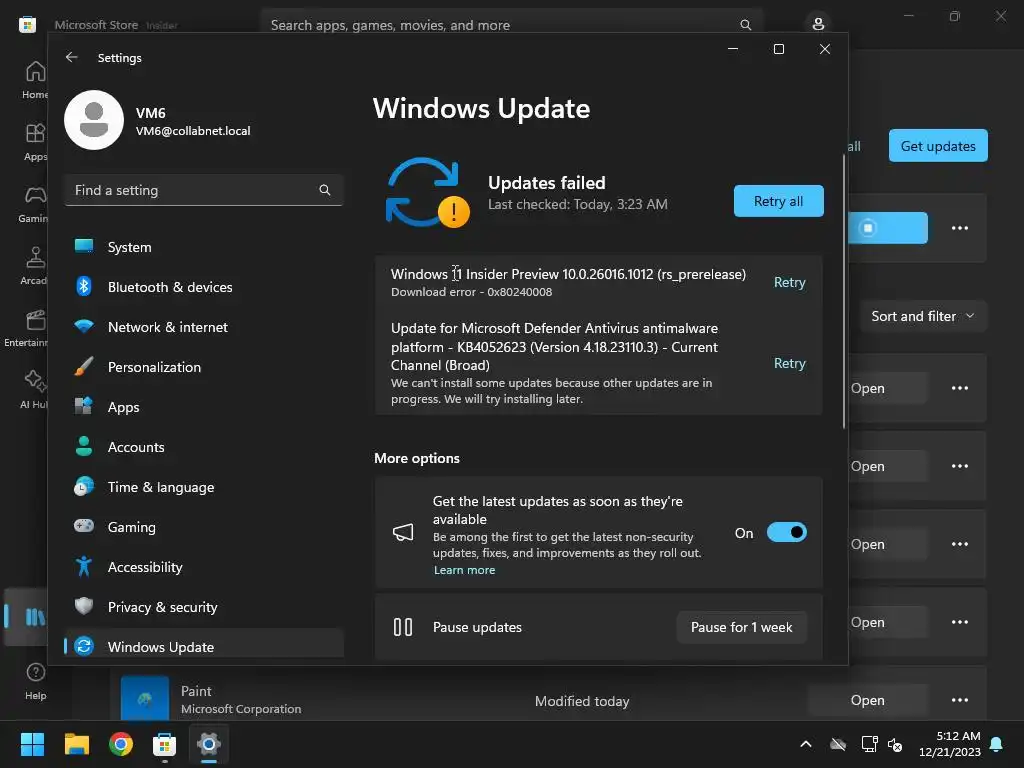Select Windows Update in sidebar
Image resolution: width=1024 pixels, height=768 pixels.
coord(204,644)
